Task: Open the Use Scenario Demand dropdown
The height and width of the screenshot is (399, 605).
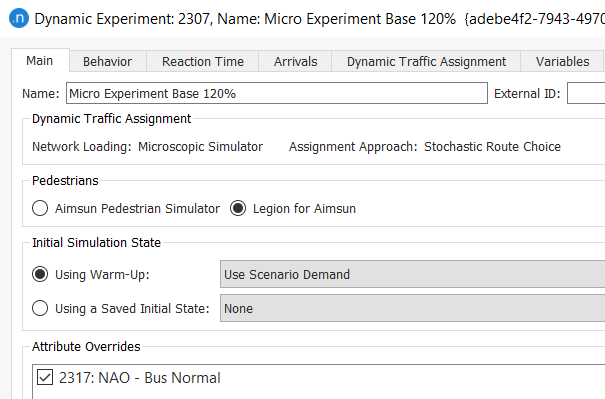Action: 412,274
